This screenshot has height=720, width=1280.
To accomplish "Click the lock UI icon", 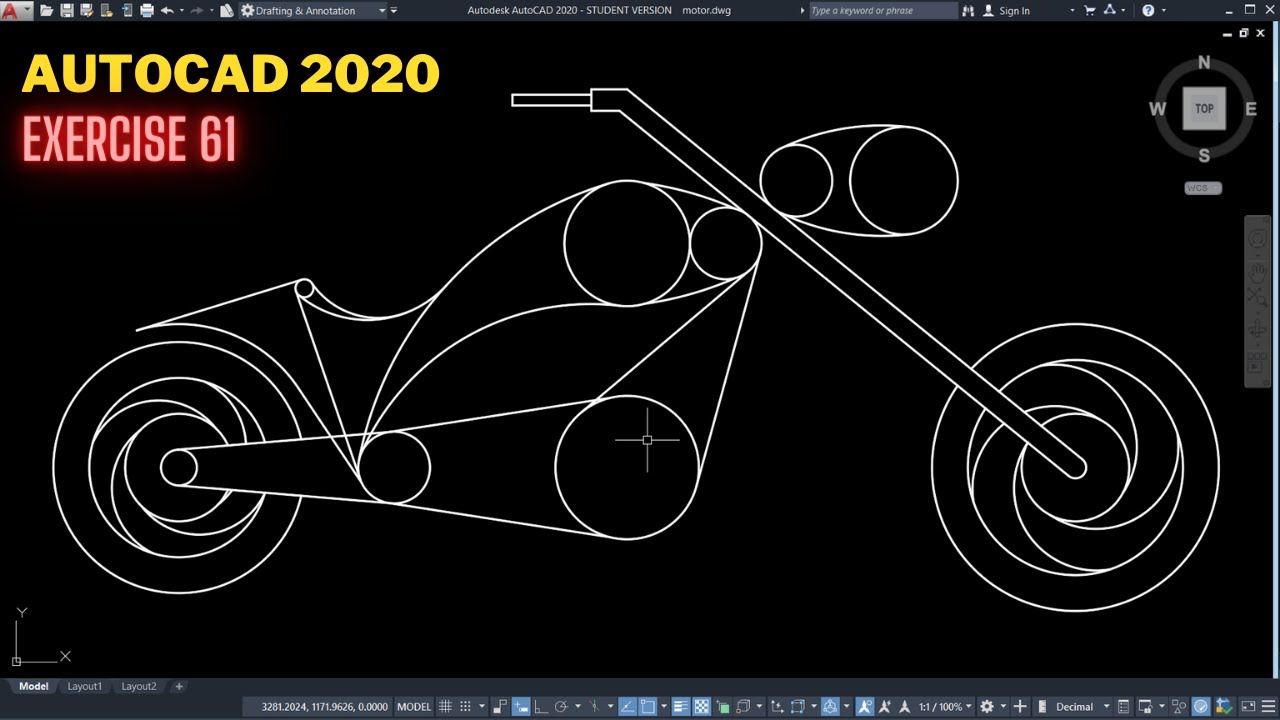I will click(1145, 707).
